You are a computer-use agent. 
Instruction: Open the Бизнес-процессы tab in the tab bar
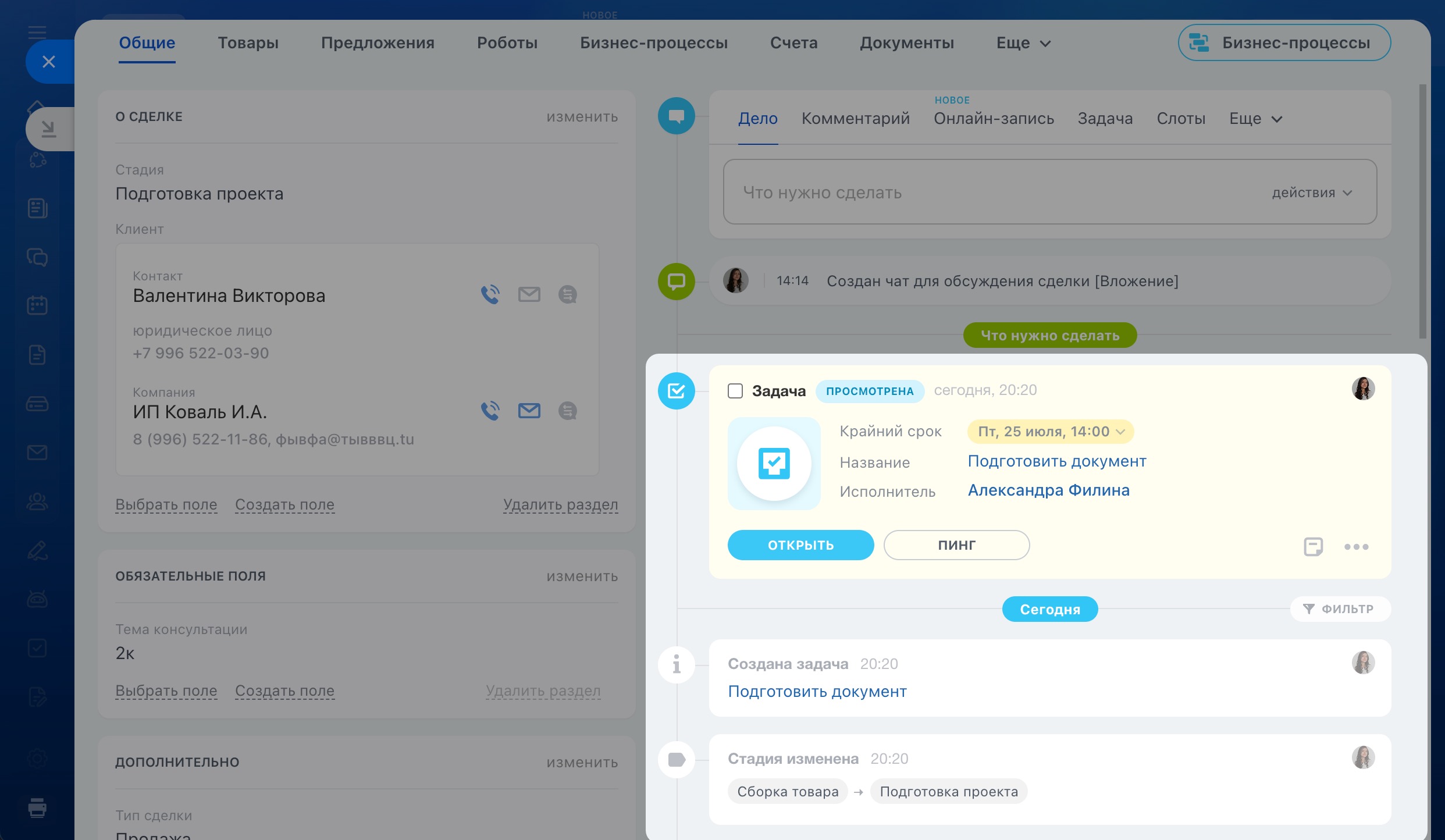[x=654, y=43]
